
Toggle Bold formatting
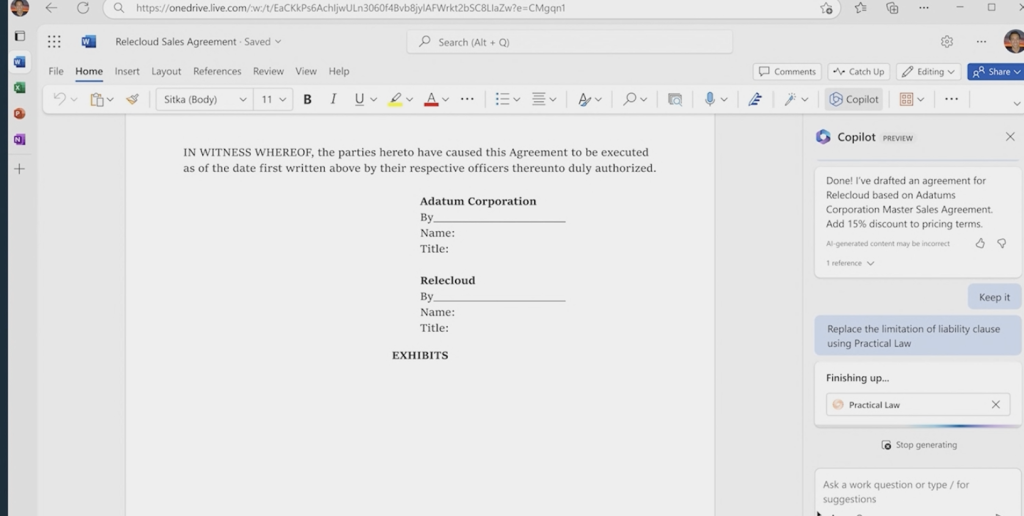307,99
